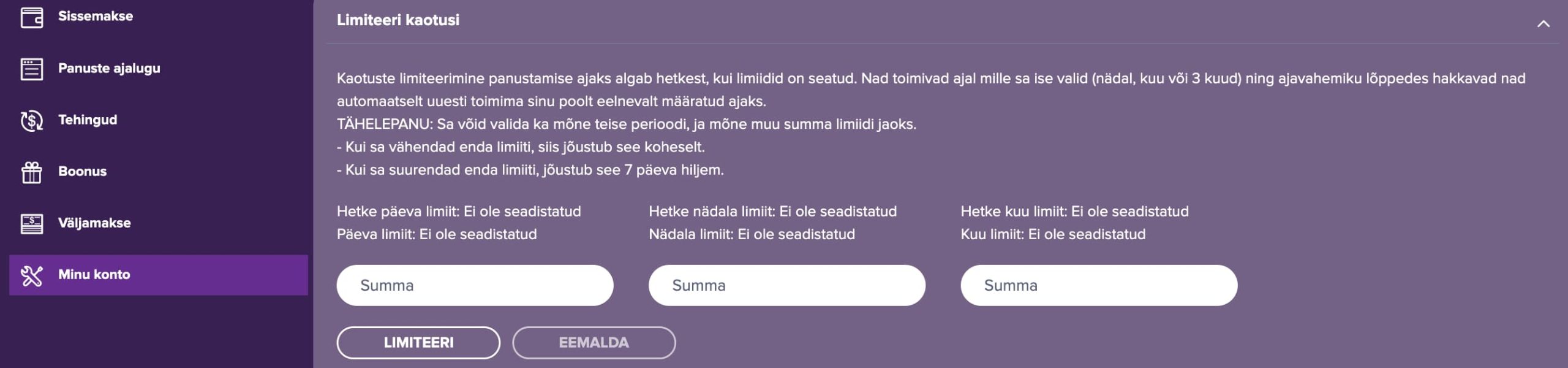
Task: Select Minu konto sidebar entry
Action: [x=158, y=275]
